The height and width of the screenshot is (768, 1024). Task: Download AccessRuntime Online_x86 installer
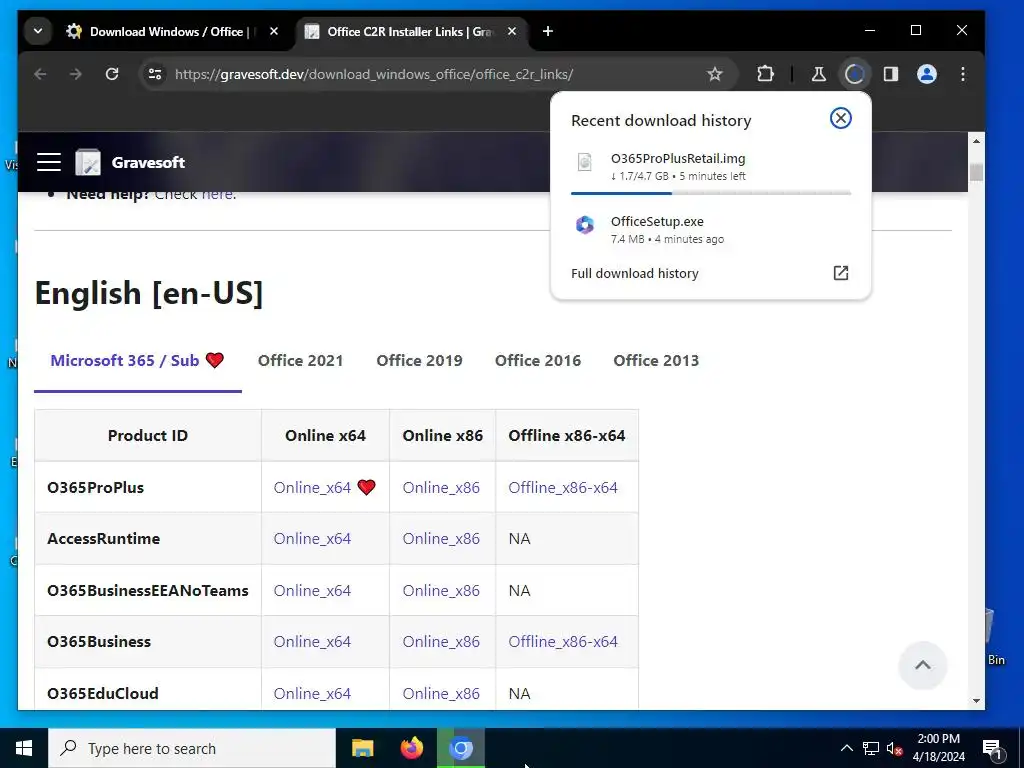[441, 539]
